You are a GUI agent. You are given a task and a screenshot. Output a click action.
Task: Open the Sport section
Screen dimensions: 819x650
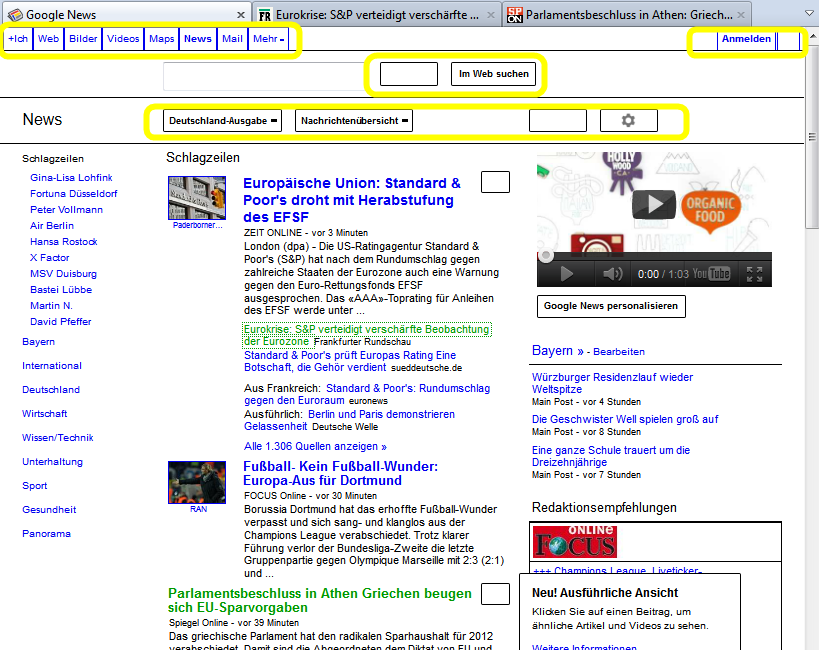[34, 486]
